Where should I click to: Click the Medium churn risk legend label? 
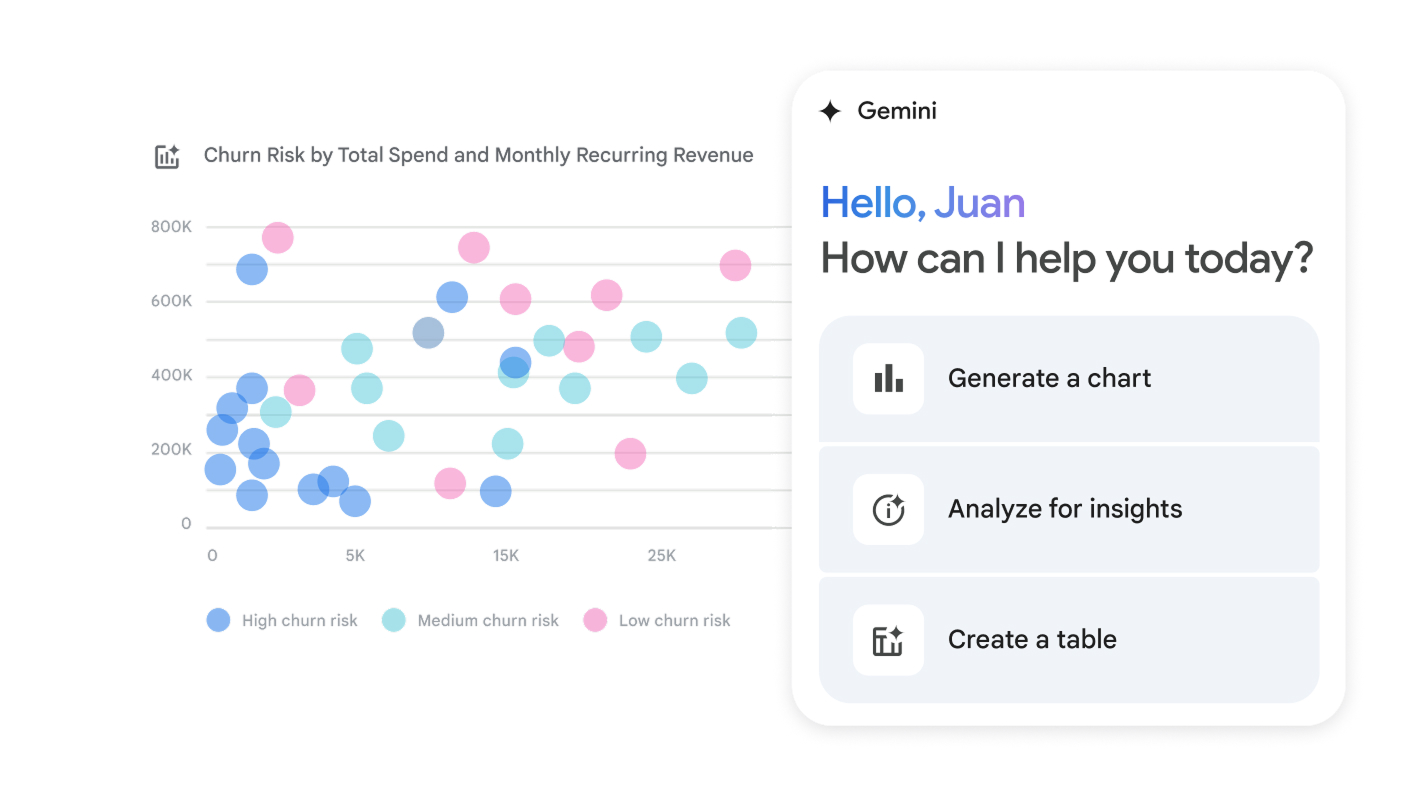[x=488, y=621]
